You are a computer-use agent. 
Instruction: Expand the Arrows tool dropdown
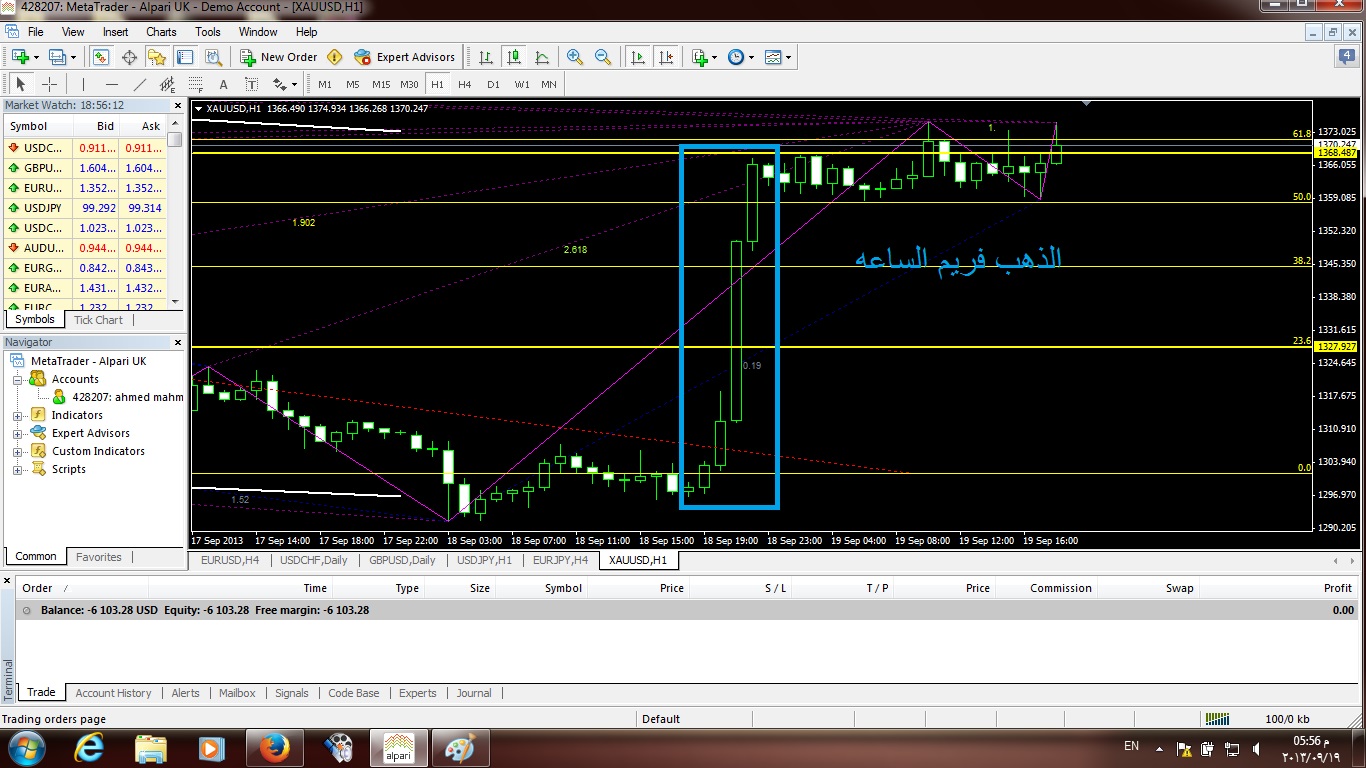296,84
